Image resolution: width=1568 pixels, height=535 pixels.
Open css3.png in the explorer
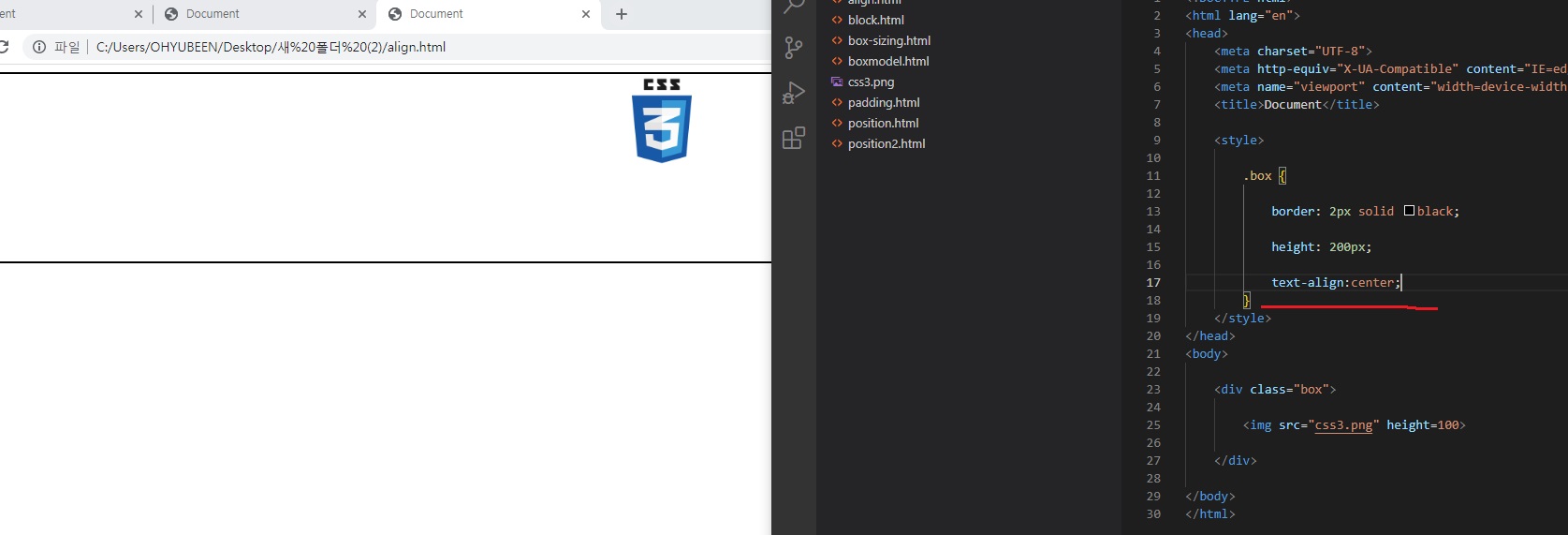pos(871,82)
